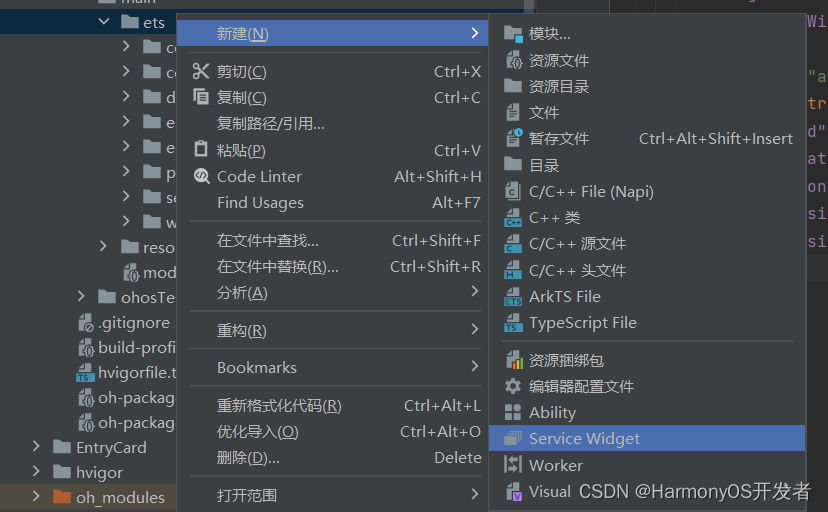The width and height of the screenshot is (828, 512).
Task: Click the Code Linter magnifier icon
Action: pyautogui.click(x=201, y=176)
